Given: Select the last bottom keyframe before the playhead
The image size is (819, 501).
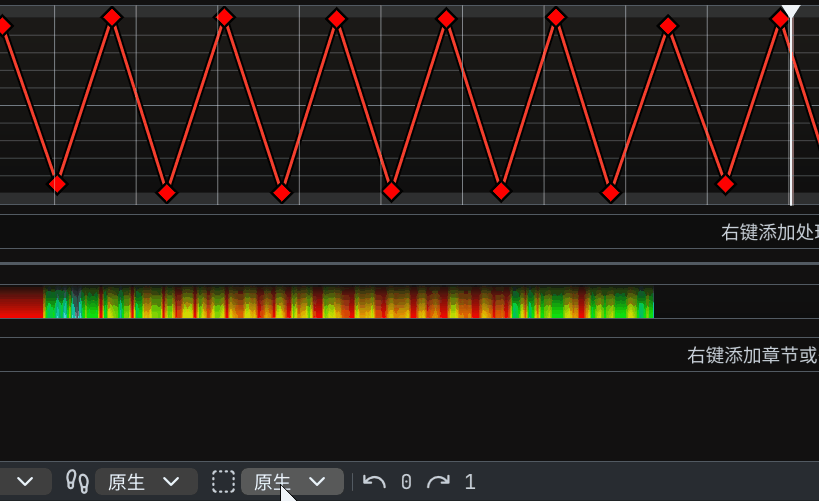Looking at the screenshot, I should (x=725, y=184).
